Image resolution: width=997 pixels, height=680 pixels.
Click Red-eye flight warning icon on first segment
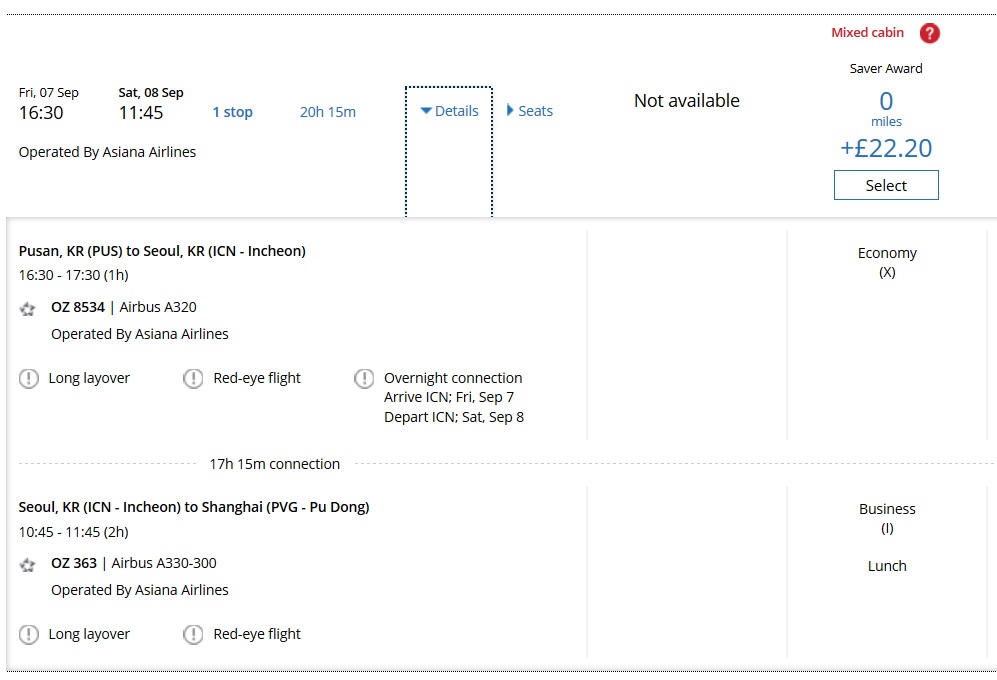193,379
